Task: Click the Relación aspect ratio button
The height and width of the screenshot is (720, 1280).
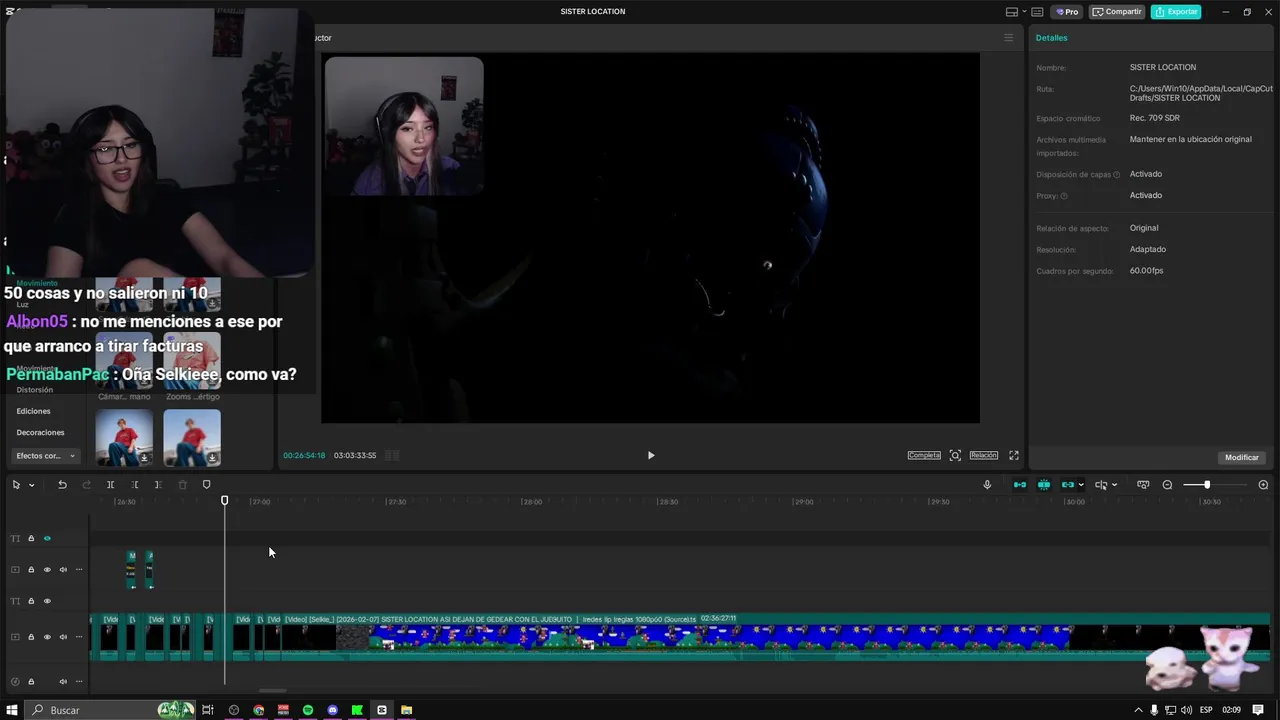Action: pos(983,455)
